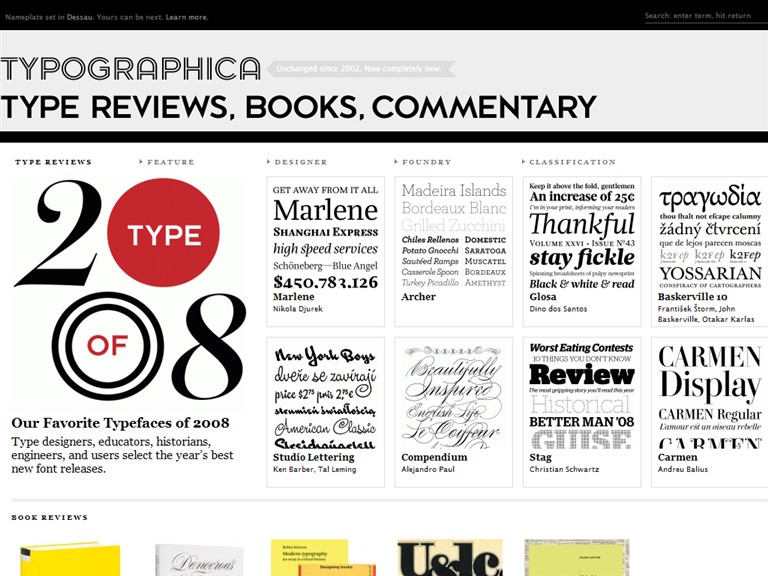
Task: Sort reviews by Designer
Action: click(x=300, y=162)
